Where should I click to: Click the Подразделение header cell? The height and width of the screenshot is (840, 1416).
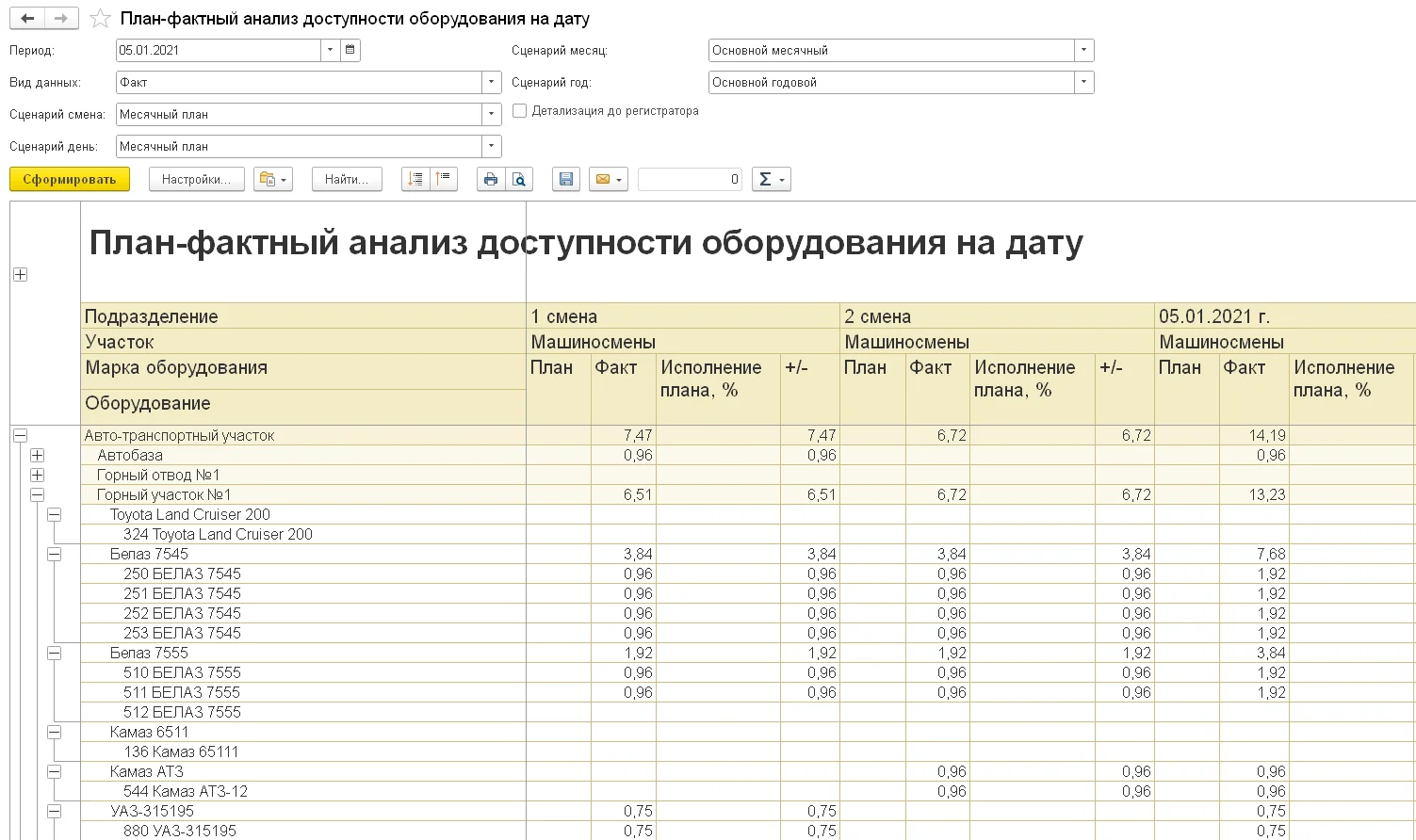(x=303, y=316)
